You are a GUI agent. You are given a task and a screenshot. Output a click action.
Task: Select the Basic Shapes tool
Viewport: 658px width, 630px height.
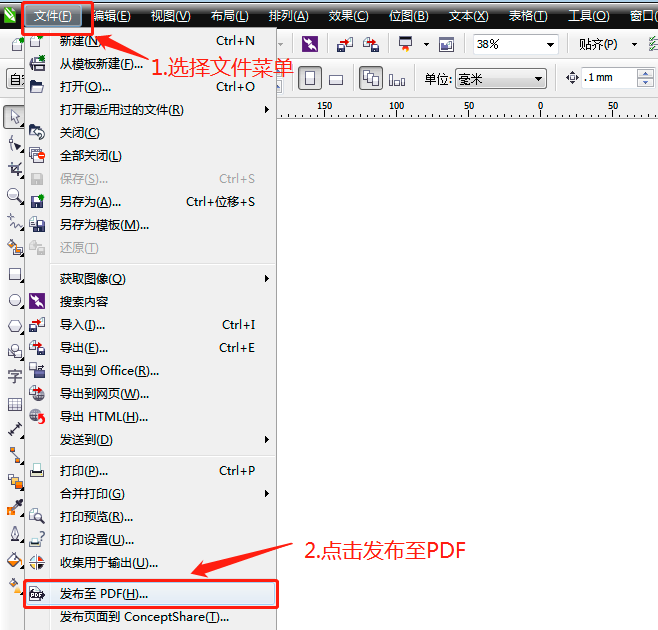pos(15,351)
